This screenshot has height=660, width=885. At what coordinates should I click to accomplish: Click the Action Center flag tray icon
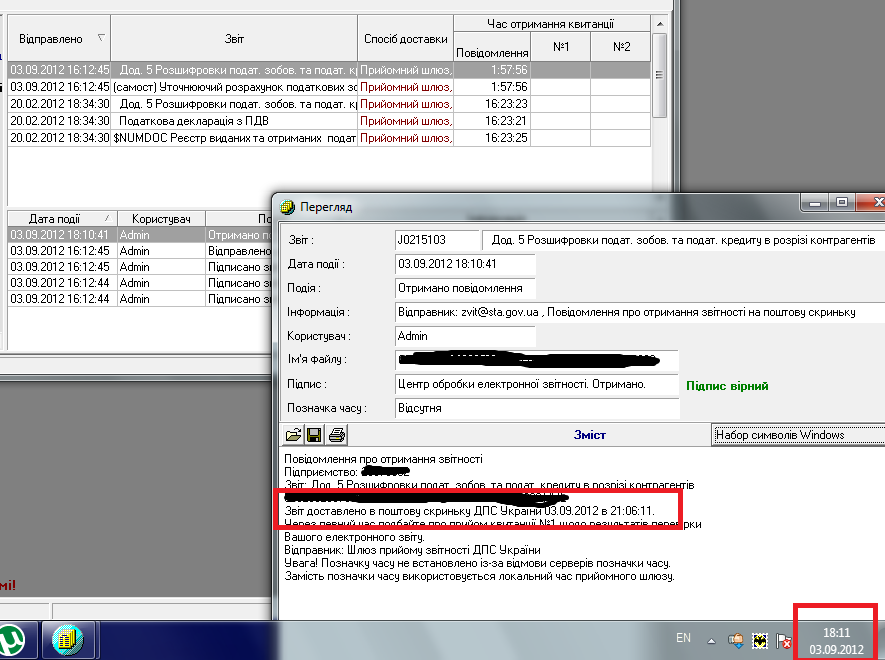pos(784,638)
